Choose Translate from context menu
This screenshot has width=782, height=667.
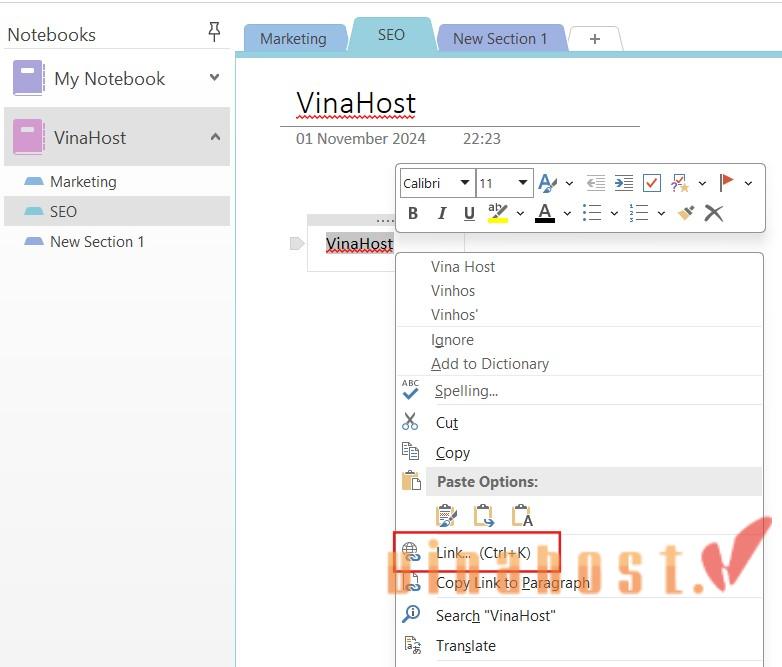coord(580,646)
